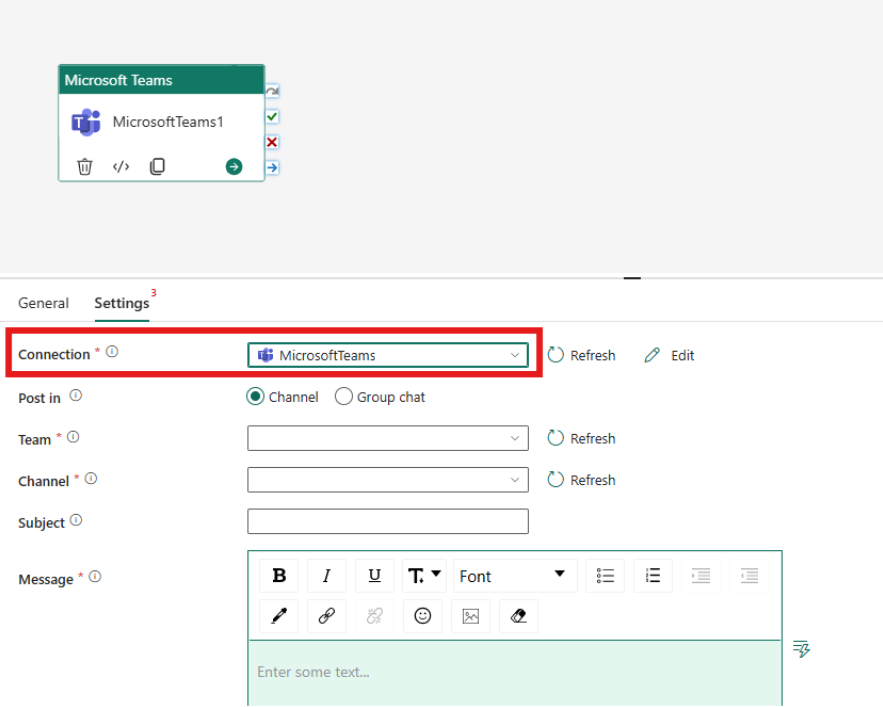Click inside the Subject input field
This screenshot has height=707, width=883.
pyautogui.click(x=387, y=521)
